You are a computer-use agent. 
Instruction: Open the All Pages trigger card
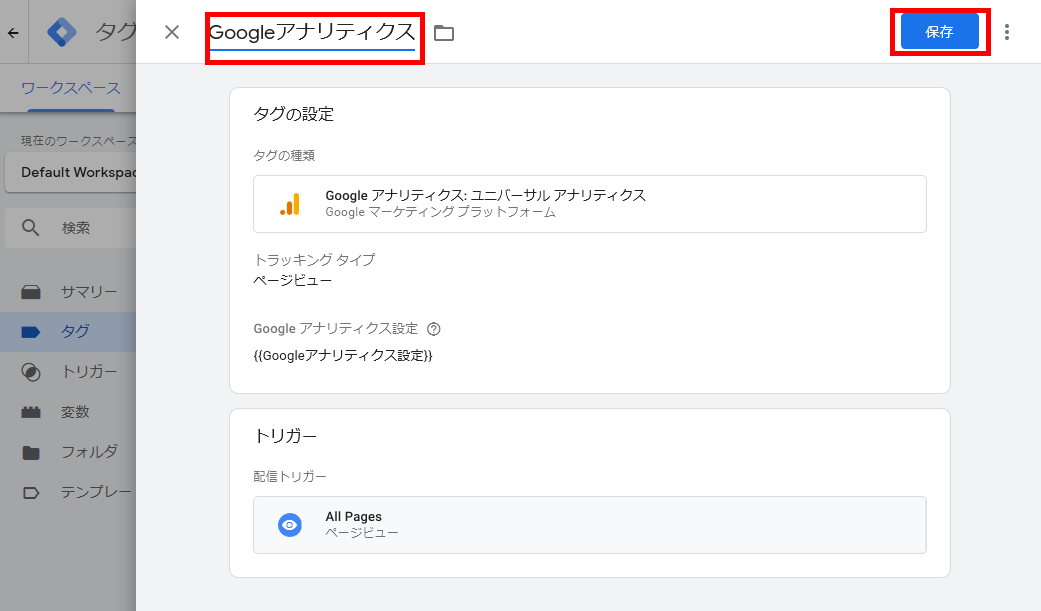pos(590,525)
